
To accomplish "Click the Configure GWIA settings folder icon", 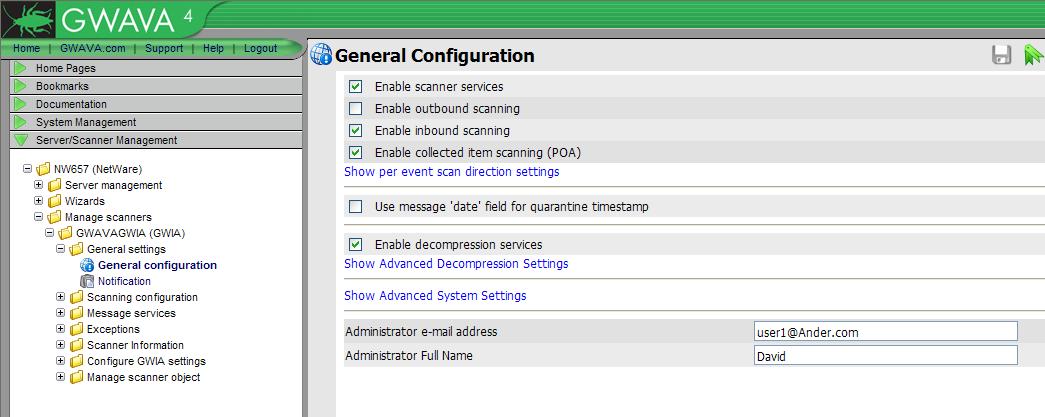I will point(77,361).
